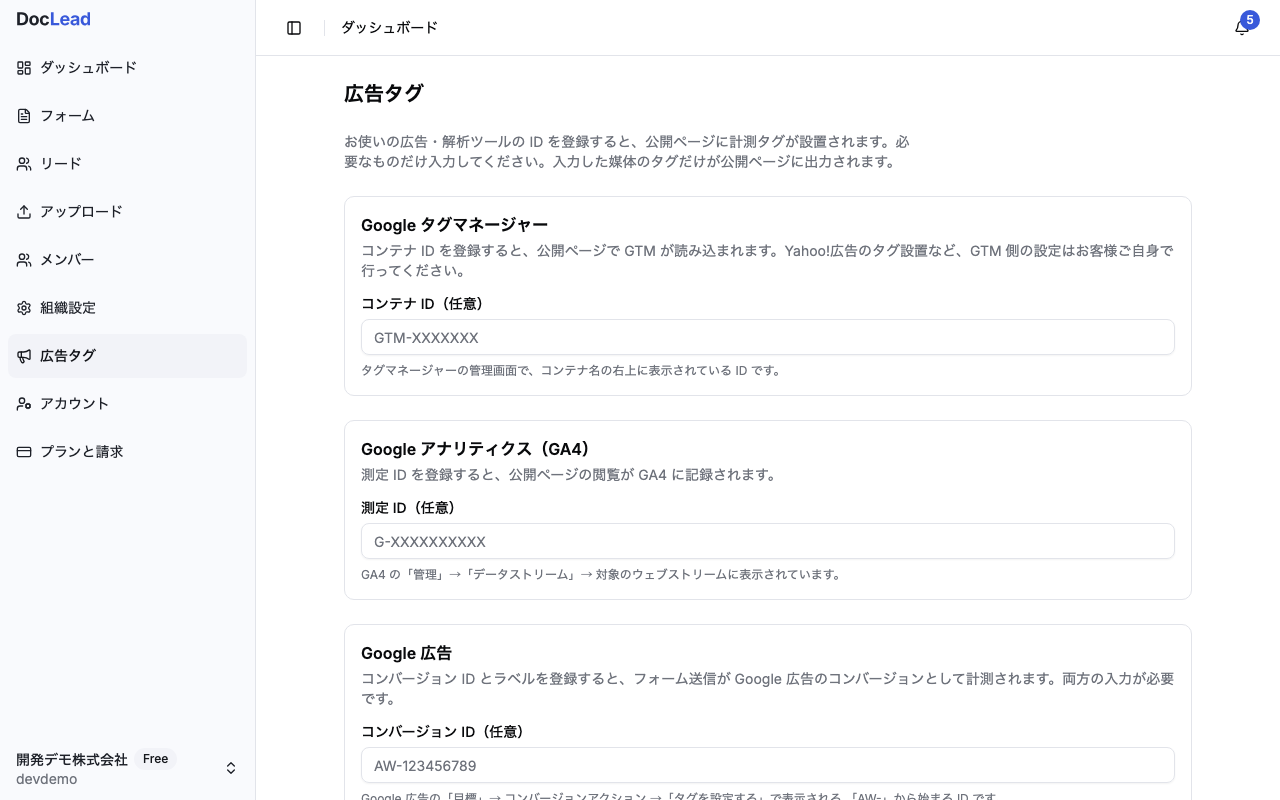
Task: Click the 広告タグ megaphone icon
Action: click(x=24, y=356)
